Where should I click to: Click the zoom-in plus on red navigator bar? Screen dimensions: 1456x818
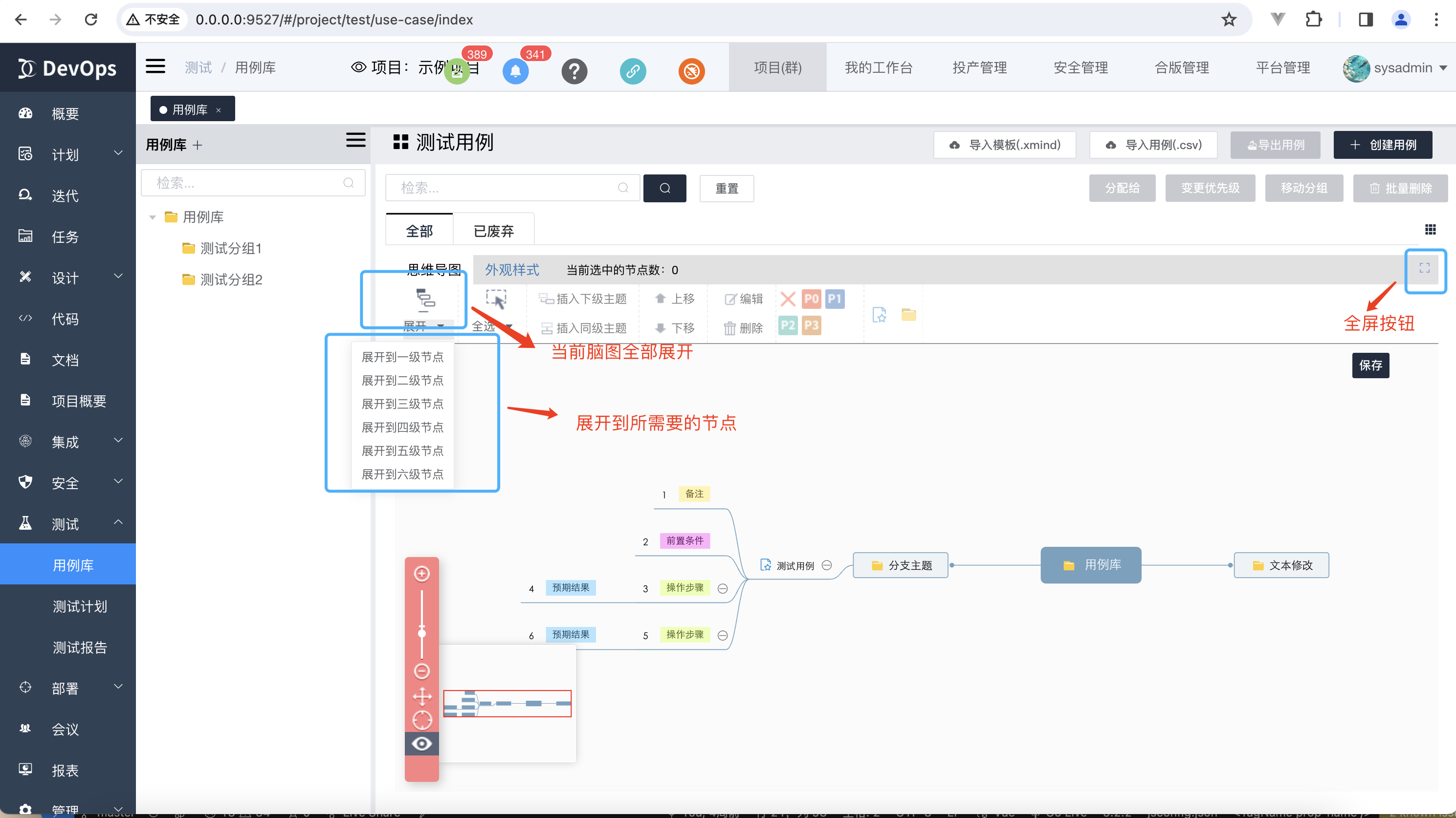[421, 573]
